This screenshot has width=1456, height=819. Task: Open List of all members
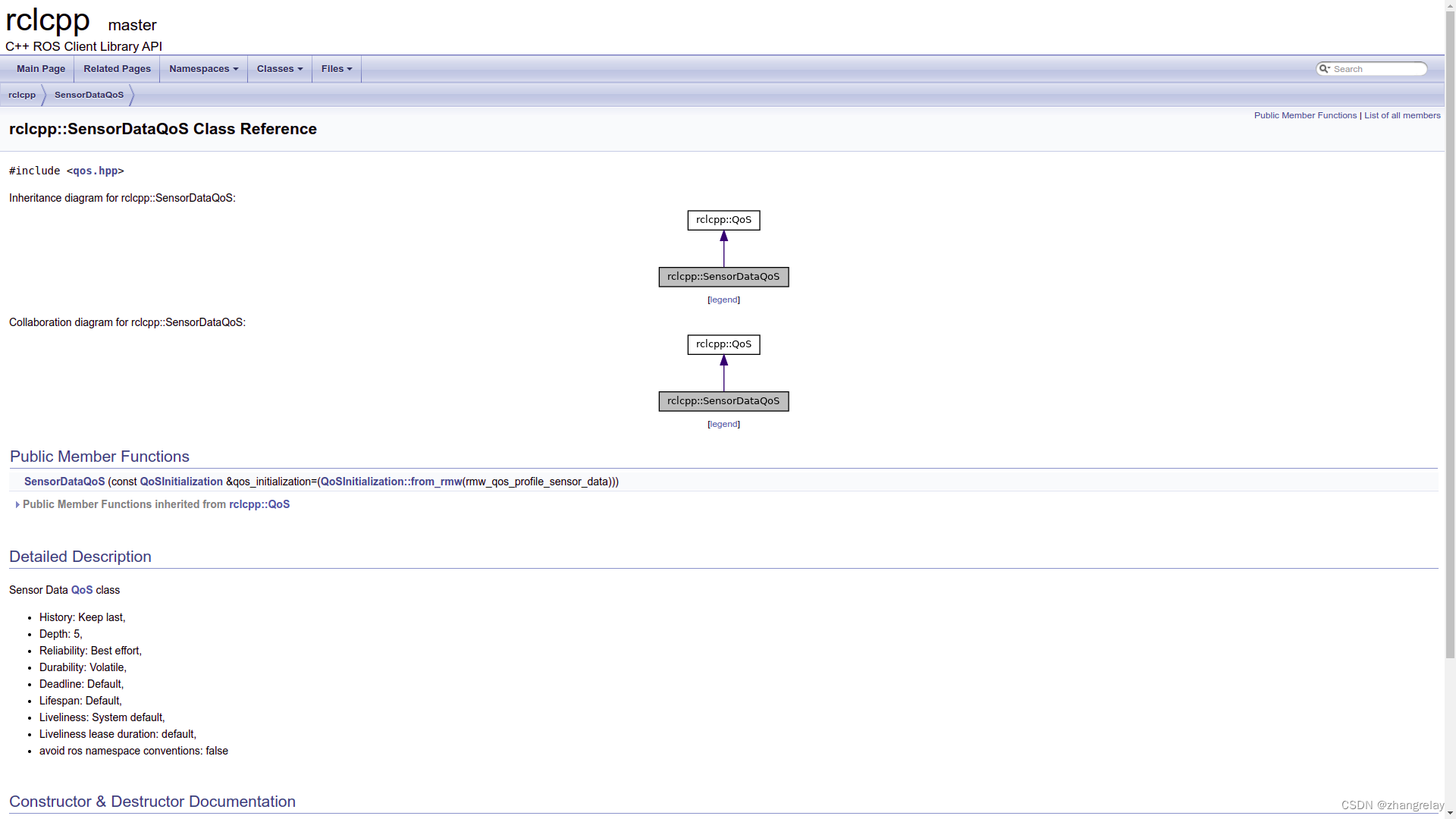[x=1402, y=115]
